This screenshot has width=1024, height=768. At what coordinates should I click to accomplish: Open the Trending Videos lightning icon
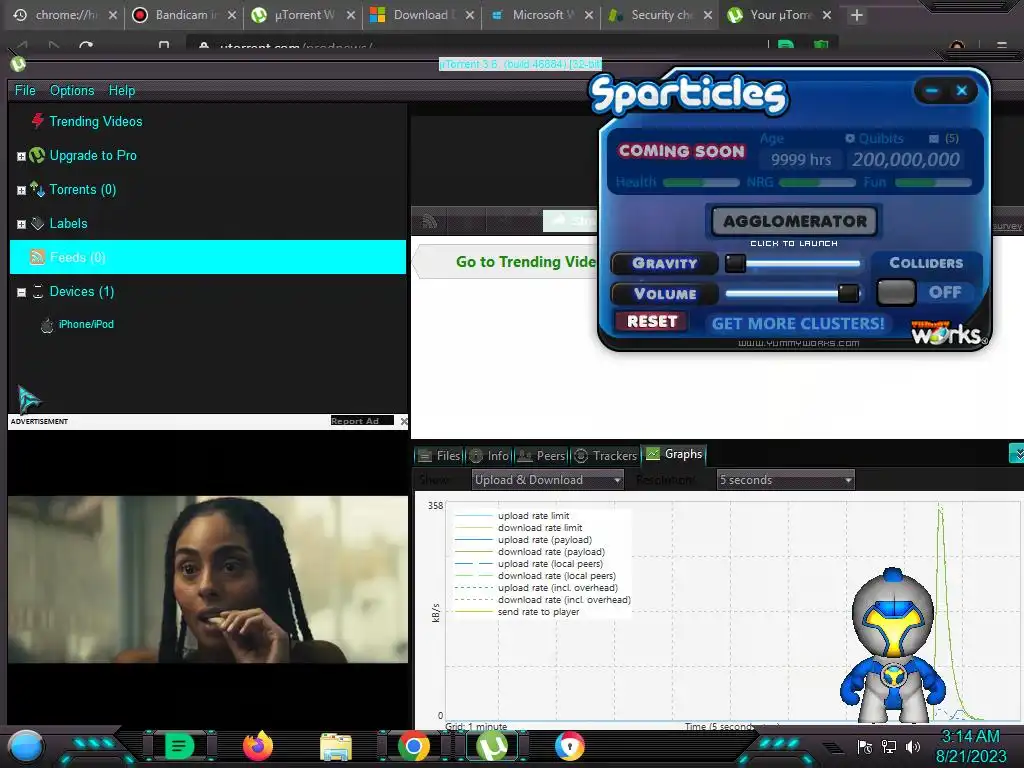(38, 121)
